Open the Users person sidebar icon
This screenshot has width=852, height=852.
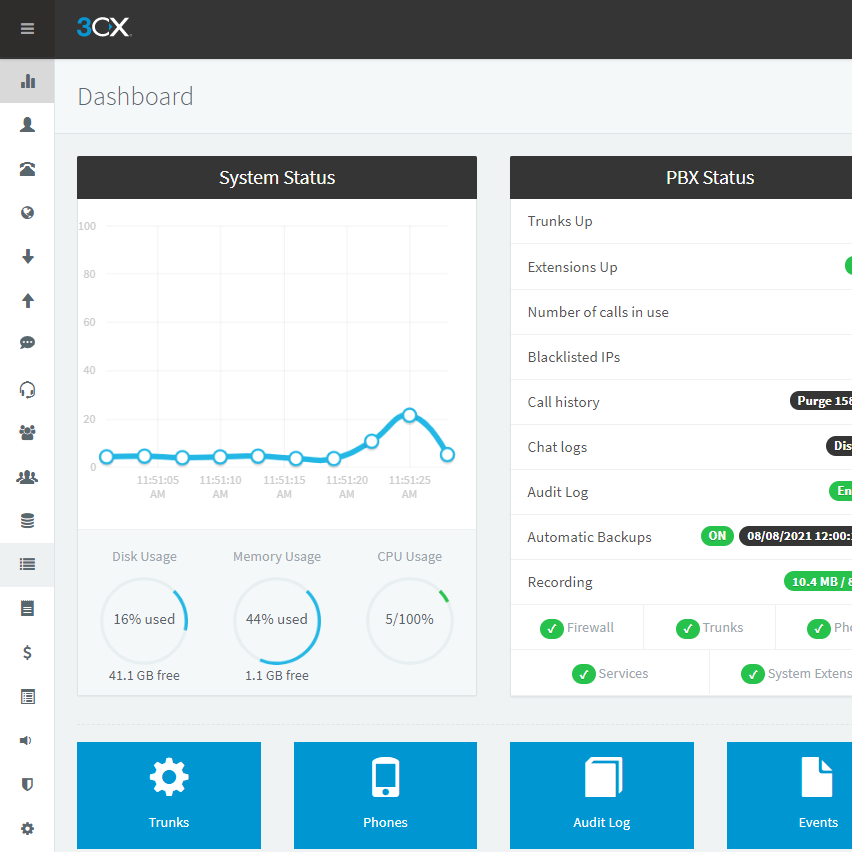click(27, 125)
